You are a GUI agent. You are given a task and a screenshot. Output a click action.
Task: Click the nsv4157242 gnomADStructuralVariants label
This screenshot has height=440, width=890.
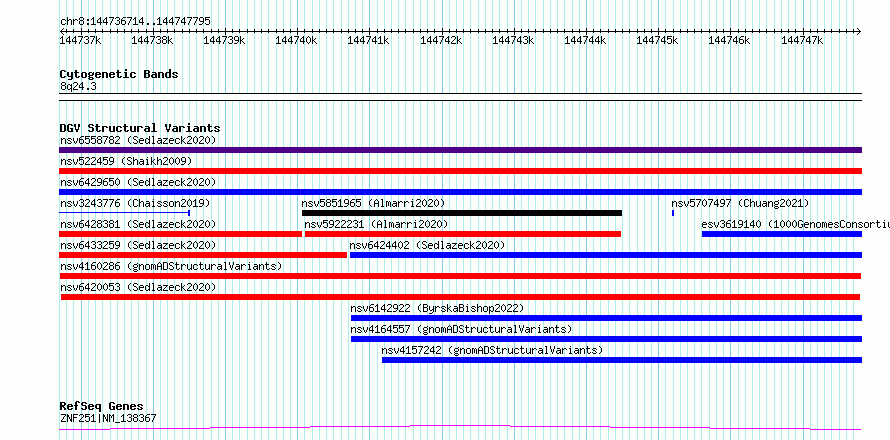point(492,350)
